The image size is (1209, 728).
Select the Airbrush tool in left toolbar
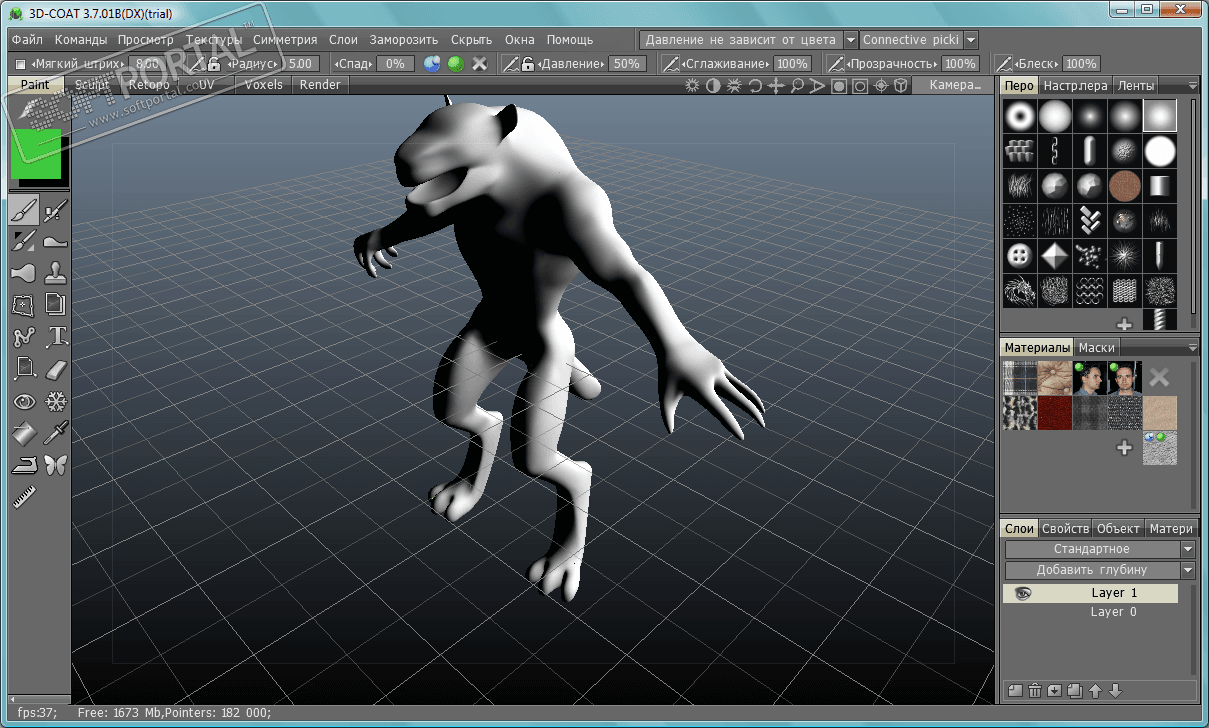[x=56, y=209]
